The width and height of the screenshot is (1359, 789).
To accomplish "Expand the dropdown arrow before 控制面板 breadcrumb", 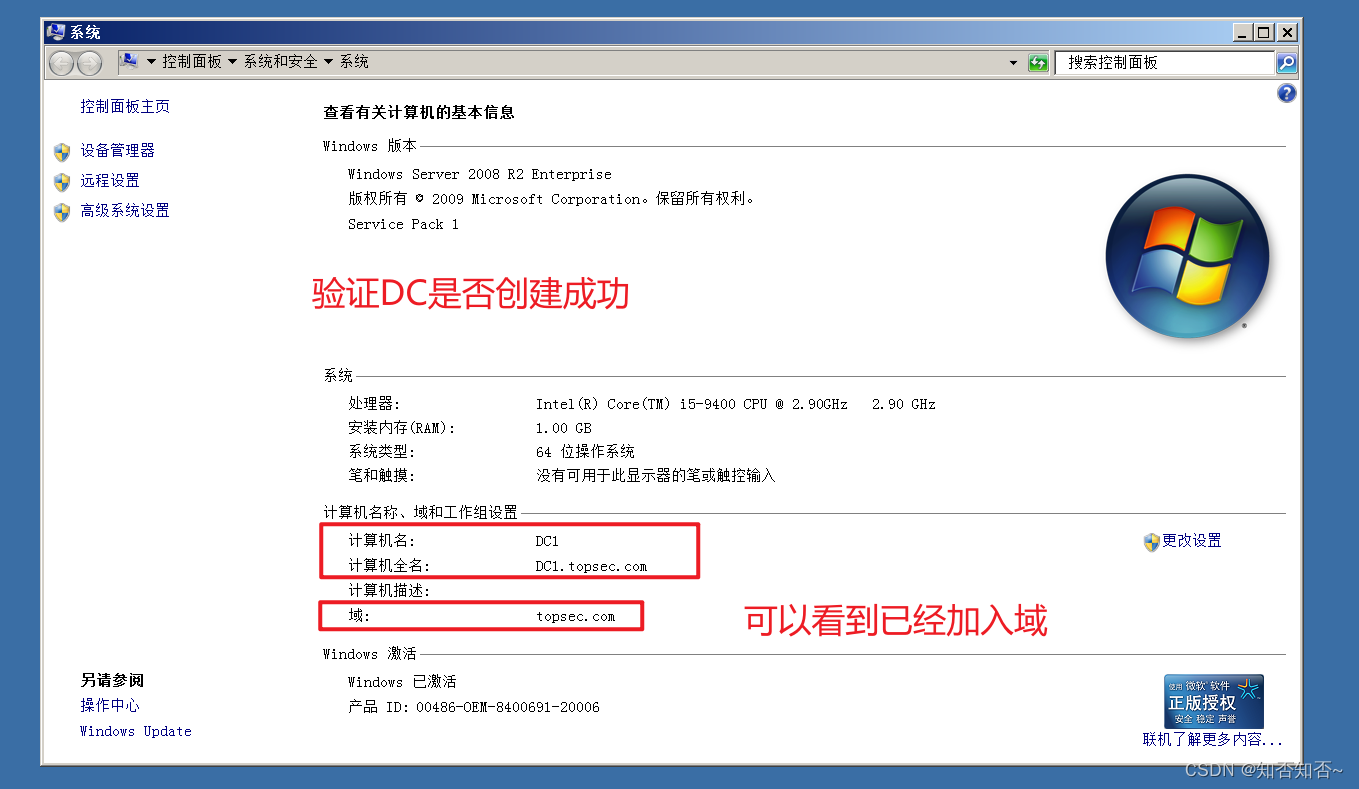I will click(152, 62).
